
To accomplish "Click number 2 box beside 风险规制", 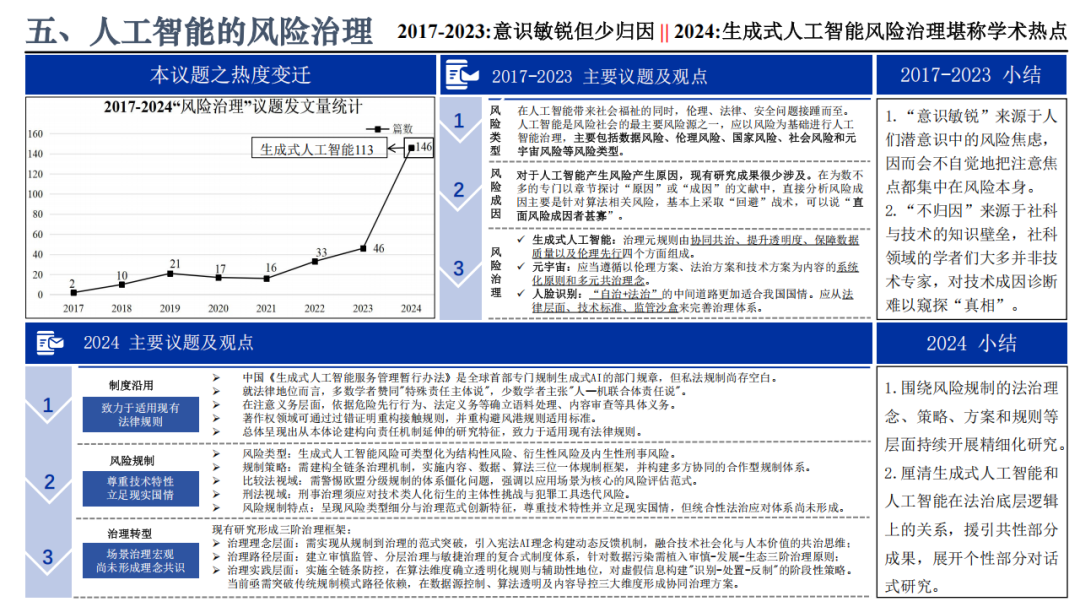I will [x=48, y=482].
